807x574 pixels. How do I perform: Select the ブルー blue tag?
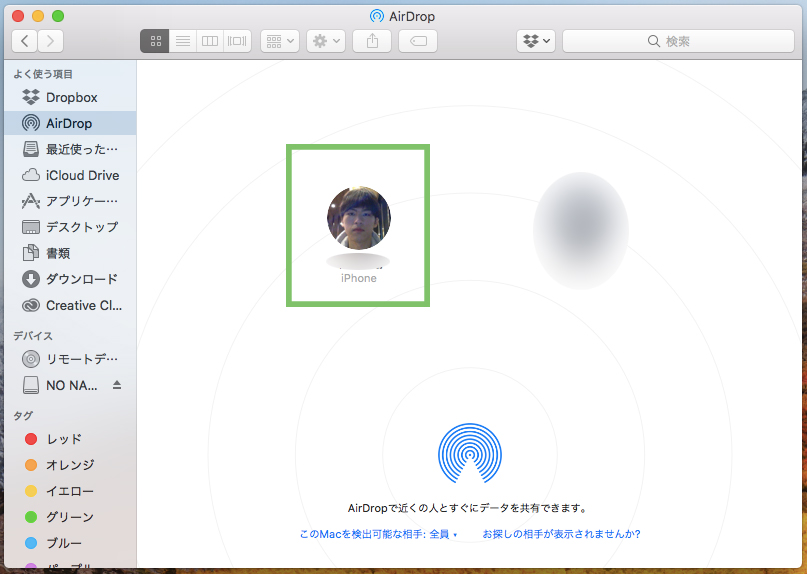pyautogui.click(x=71, y=543)
